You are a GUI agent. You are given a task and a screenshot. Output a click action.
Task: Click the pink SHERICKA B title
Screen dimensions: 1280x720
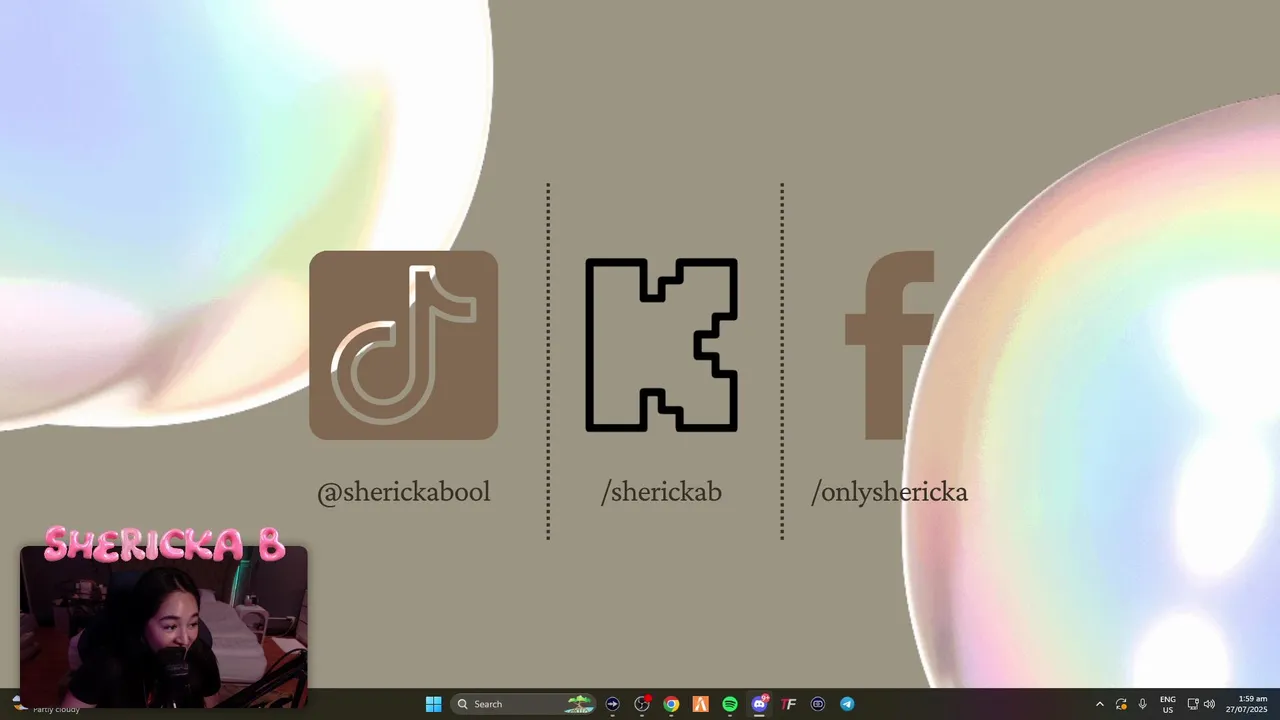(165, 544)
